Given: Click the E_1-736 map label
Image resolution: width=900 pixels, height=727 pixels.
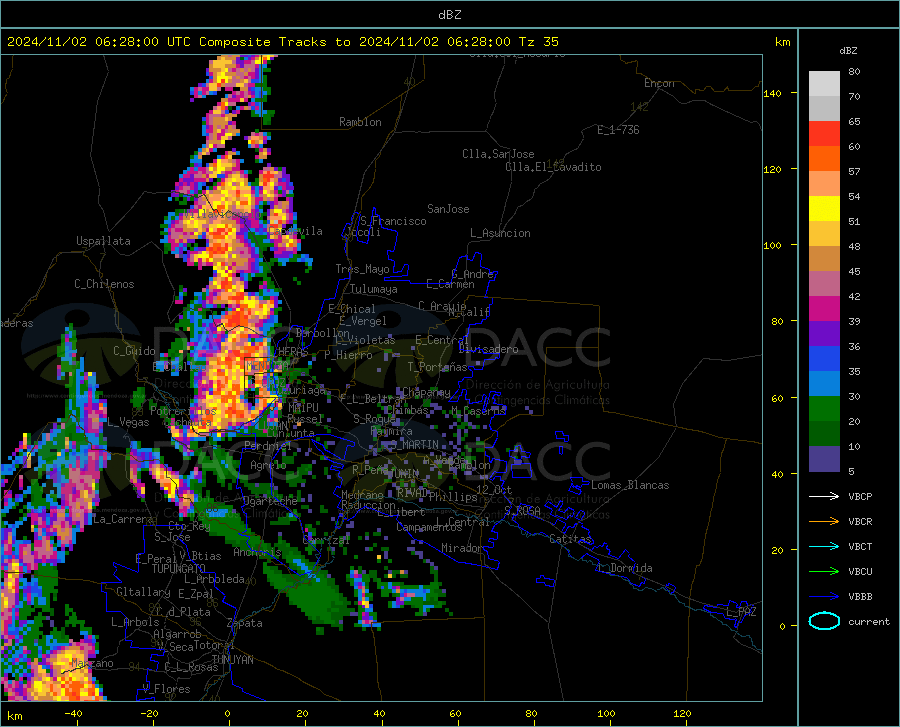Looking at the screenshot, I should pyautogui.click(x=618, y=130).
